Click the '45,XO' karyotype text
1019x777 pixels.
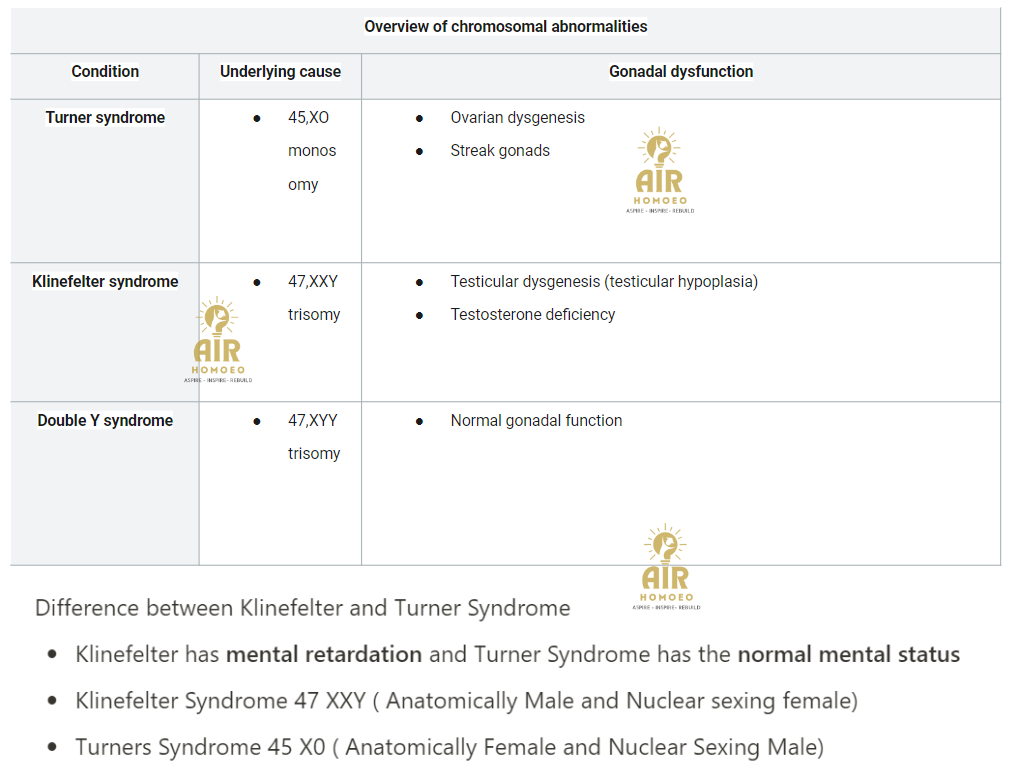click(x=309, y=118)
